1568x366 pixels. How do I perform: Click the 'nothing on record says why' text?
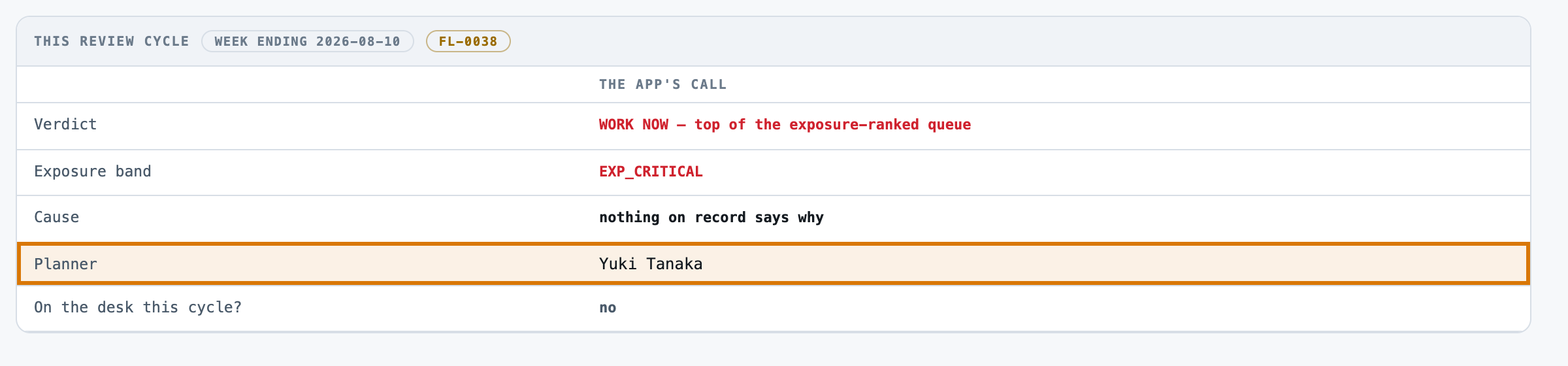711,217
